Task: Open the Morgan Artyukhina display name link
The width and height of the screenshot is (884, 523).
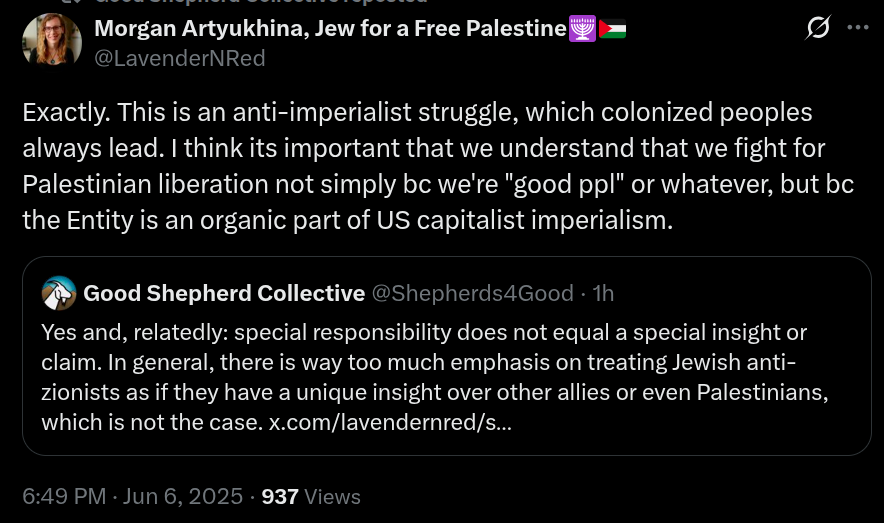Action: point(330,29)
